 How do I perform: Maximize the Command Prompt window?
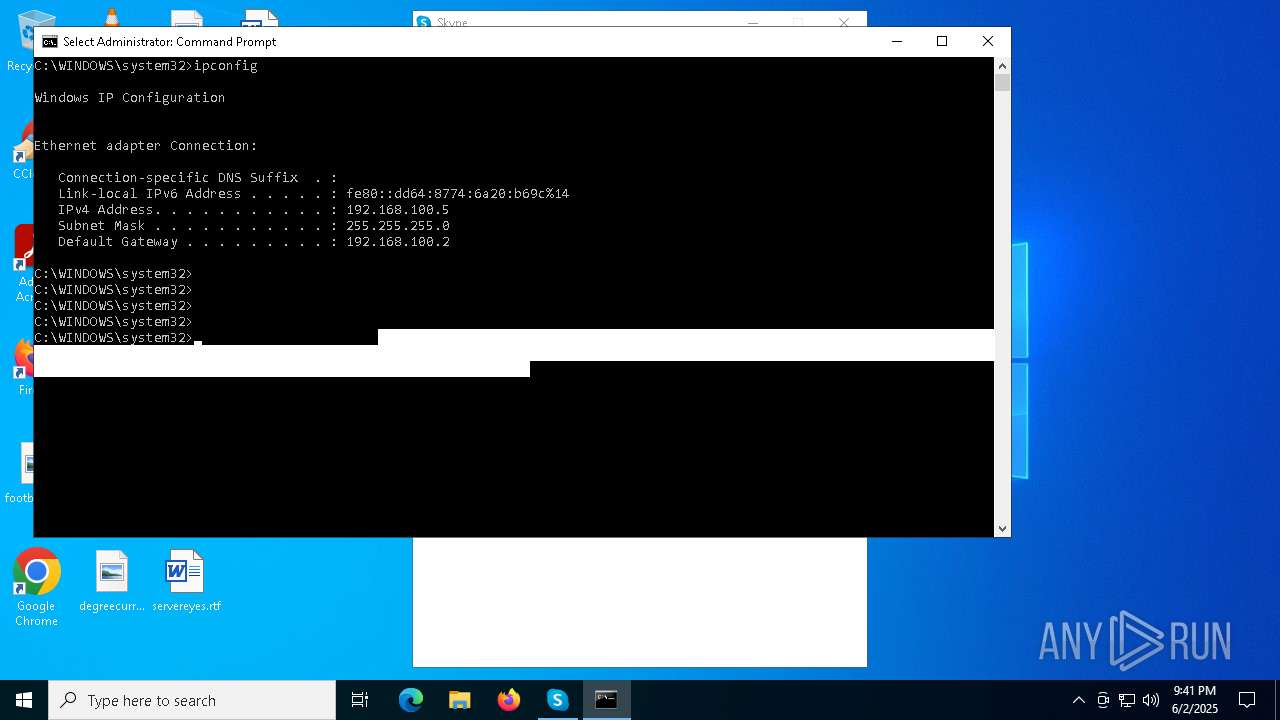click(942, 41)
